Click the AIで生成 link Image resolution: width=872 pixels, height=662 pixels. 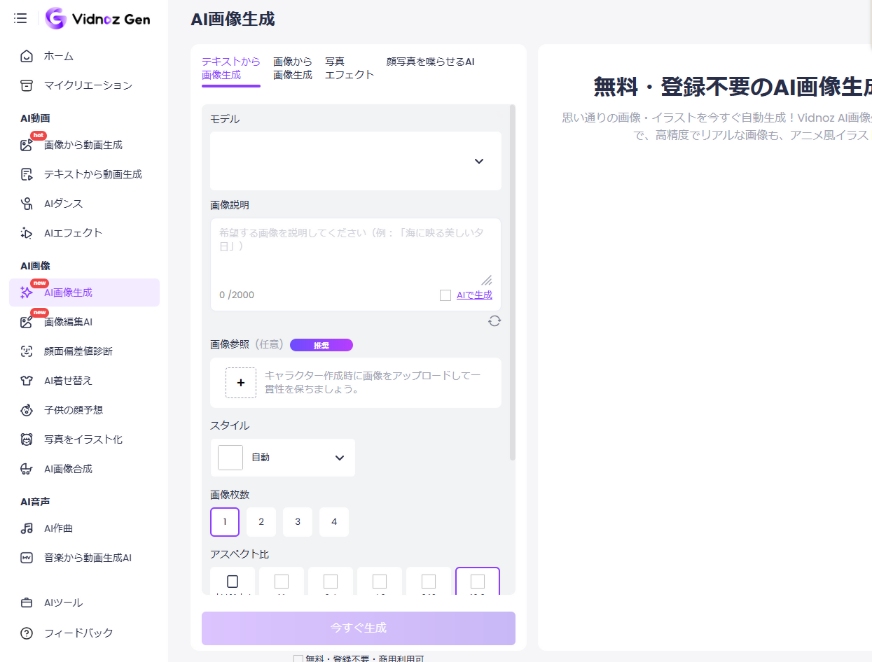472,293
